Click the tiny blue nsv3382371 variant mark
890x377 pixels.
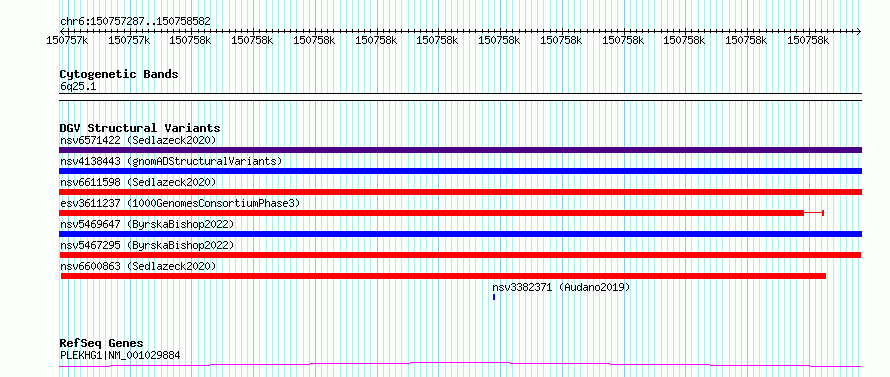coord(494,297)
